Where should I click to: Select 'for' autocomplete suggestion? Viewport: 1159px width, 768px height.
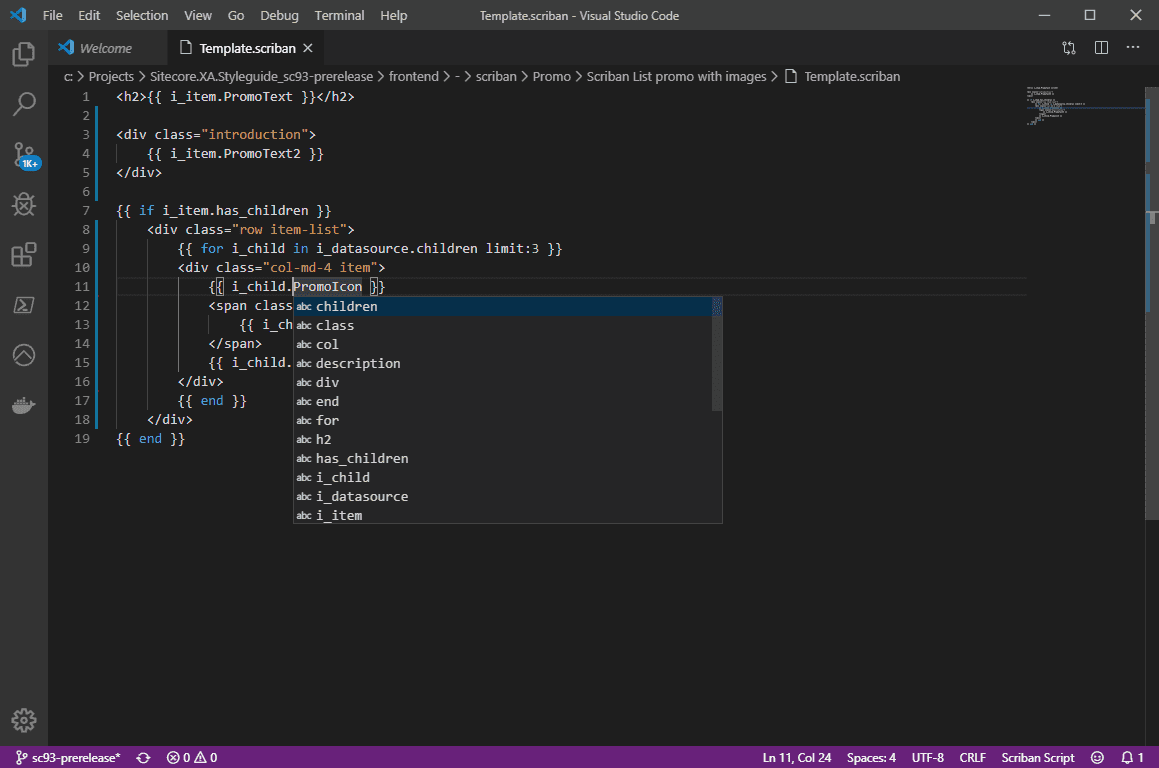(x=503, y=421)
